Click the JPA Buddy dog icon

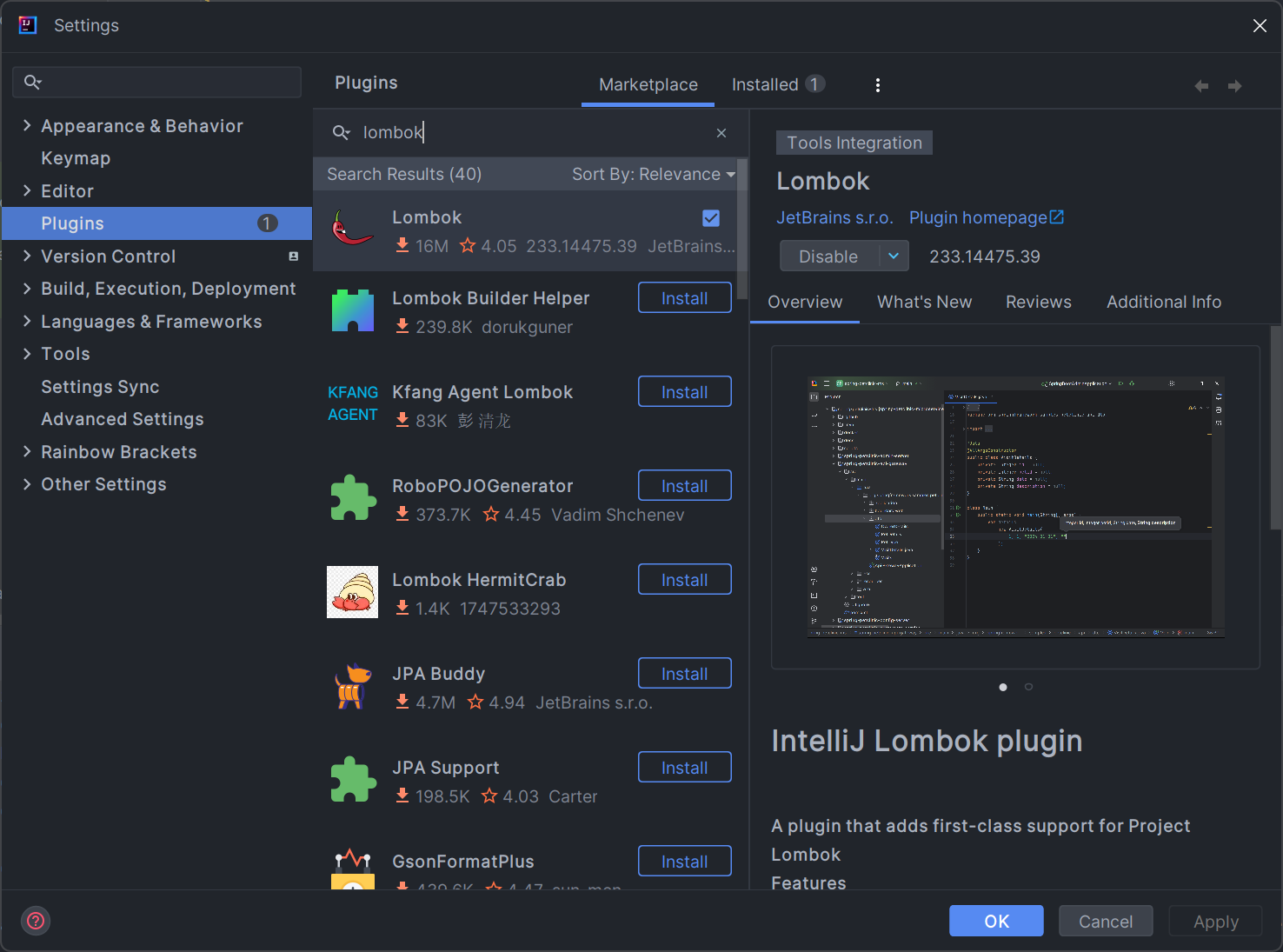click(x=352, y=685)
